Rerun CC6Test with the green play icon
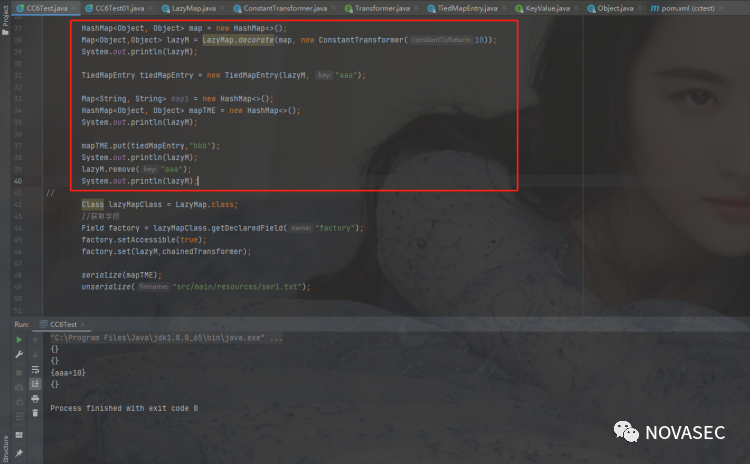 tap(19, 340)
